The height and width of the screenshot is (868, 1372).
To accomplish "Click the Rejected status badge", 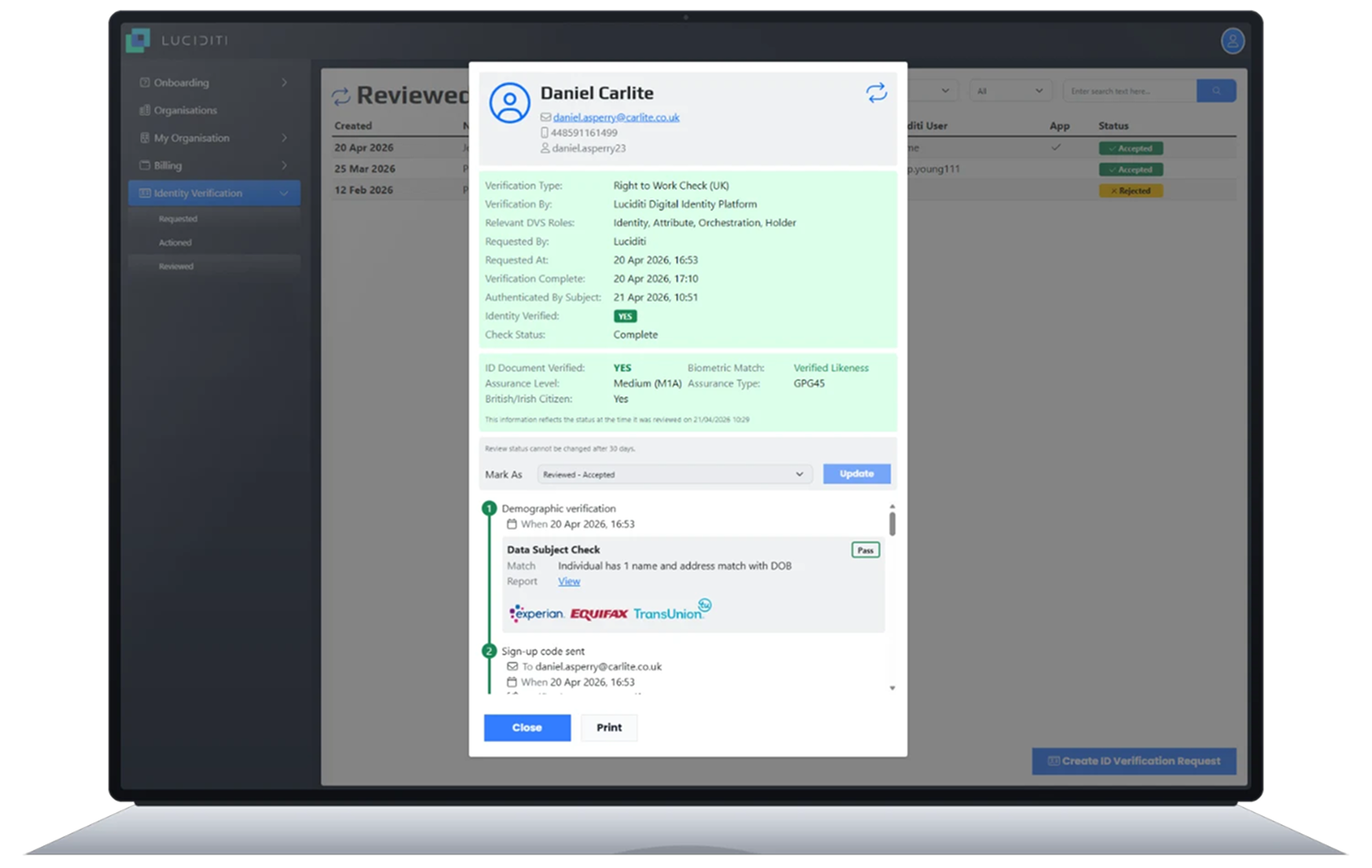I will coord(1131,190).
